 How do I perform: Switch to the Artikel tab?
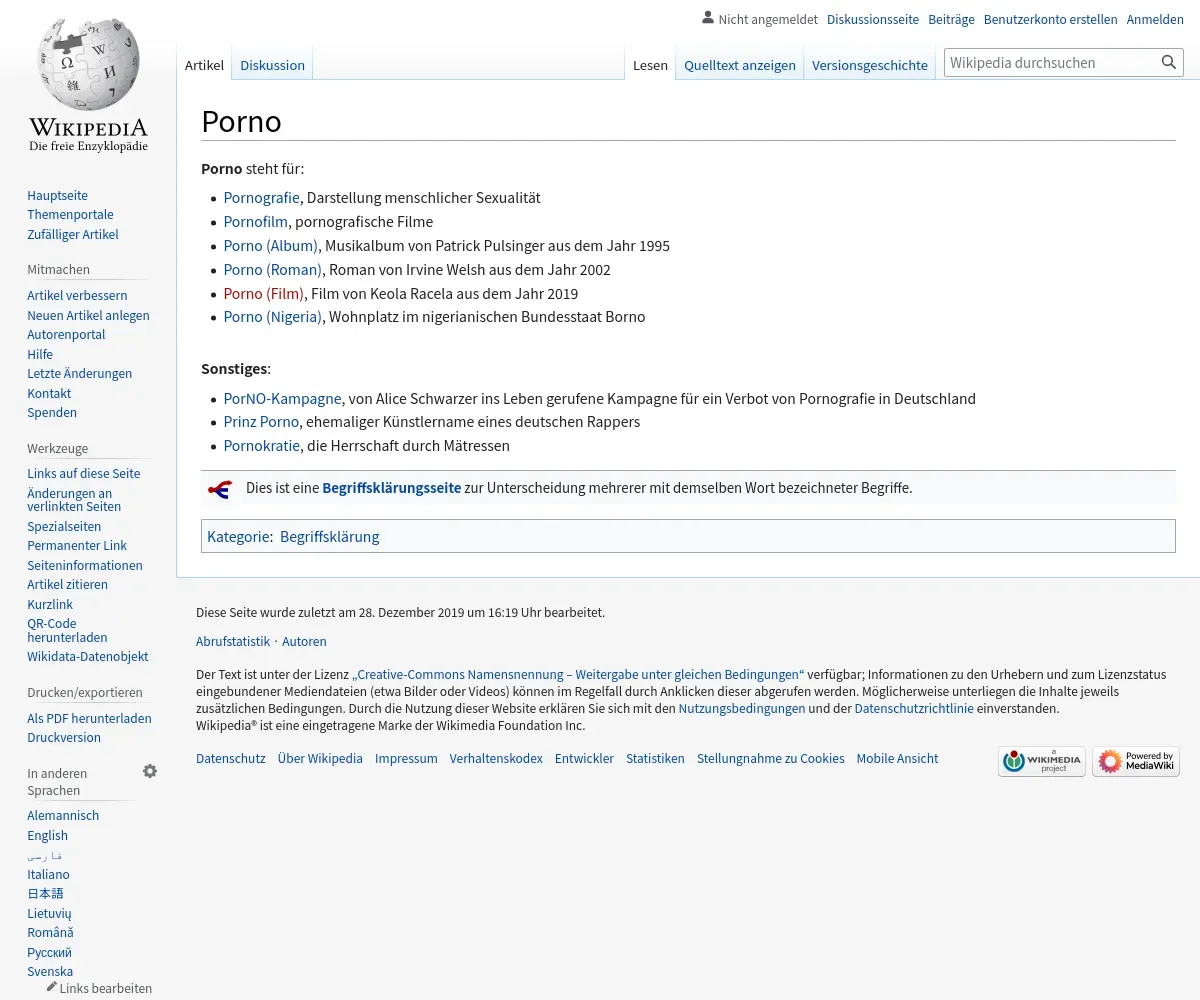click(204, 65)
